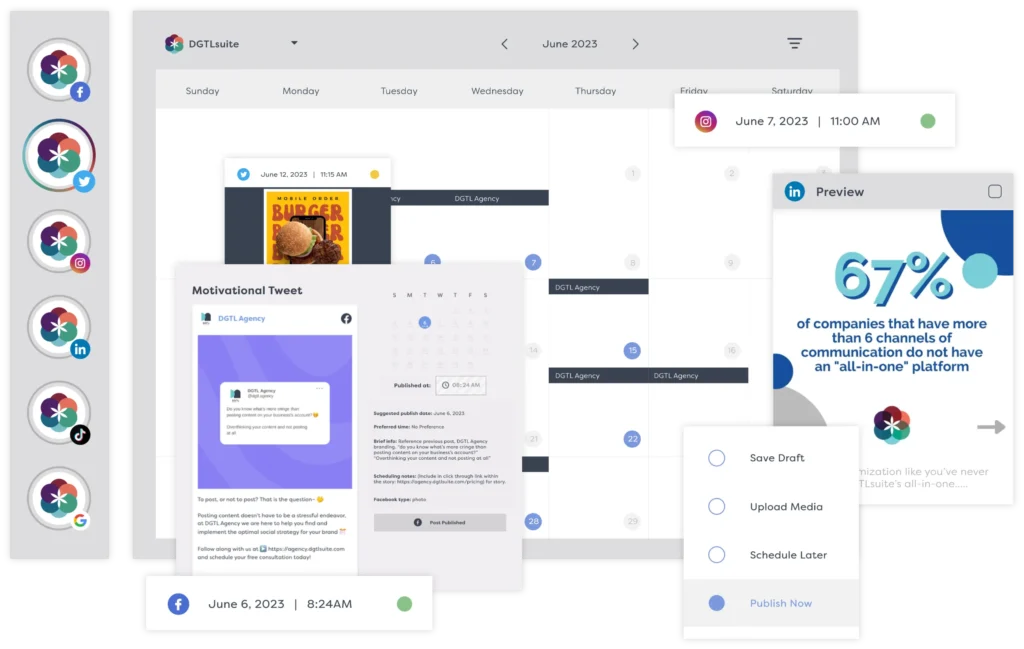
Task: Select the Twitter account in sidebar
Action: tap(59, 155)
